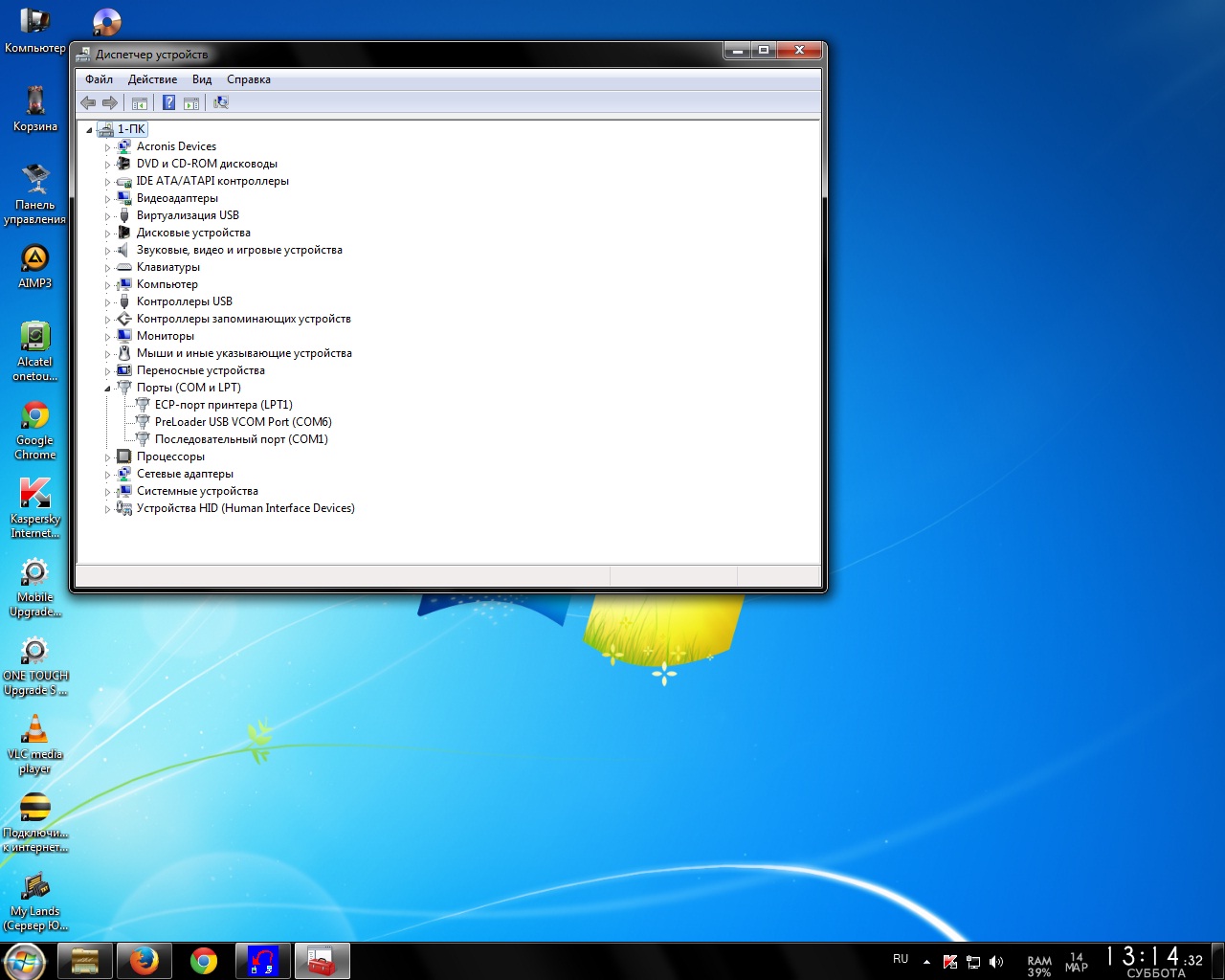1225x980 pixels.
Task: Click the My Lands desktop icon
Action: point(35,901)
